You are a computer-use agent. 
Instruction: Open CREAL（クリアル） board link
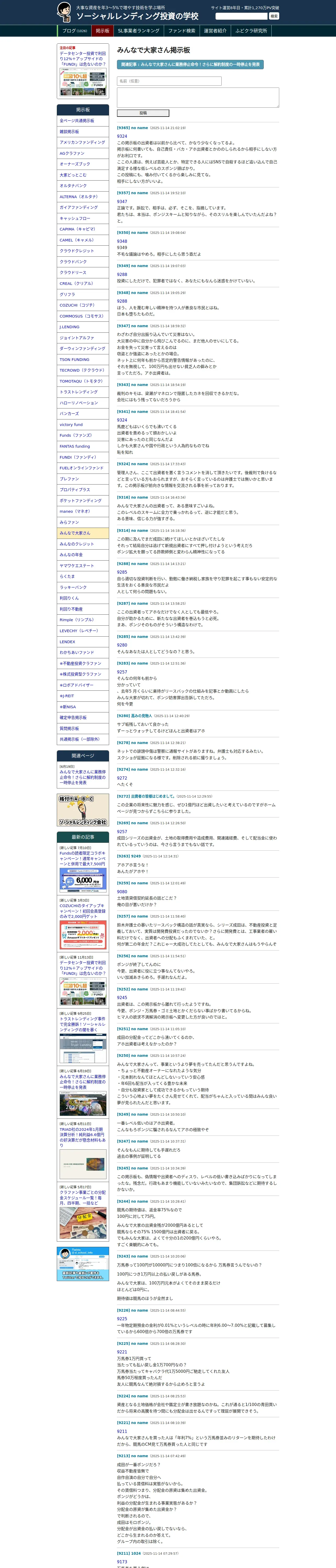(x=83, y=284)
